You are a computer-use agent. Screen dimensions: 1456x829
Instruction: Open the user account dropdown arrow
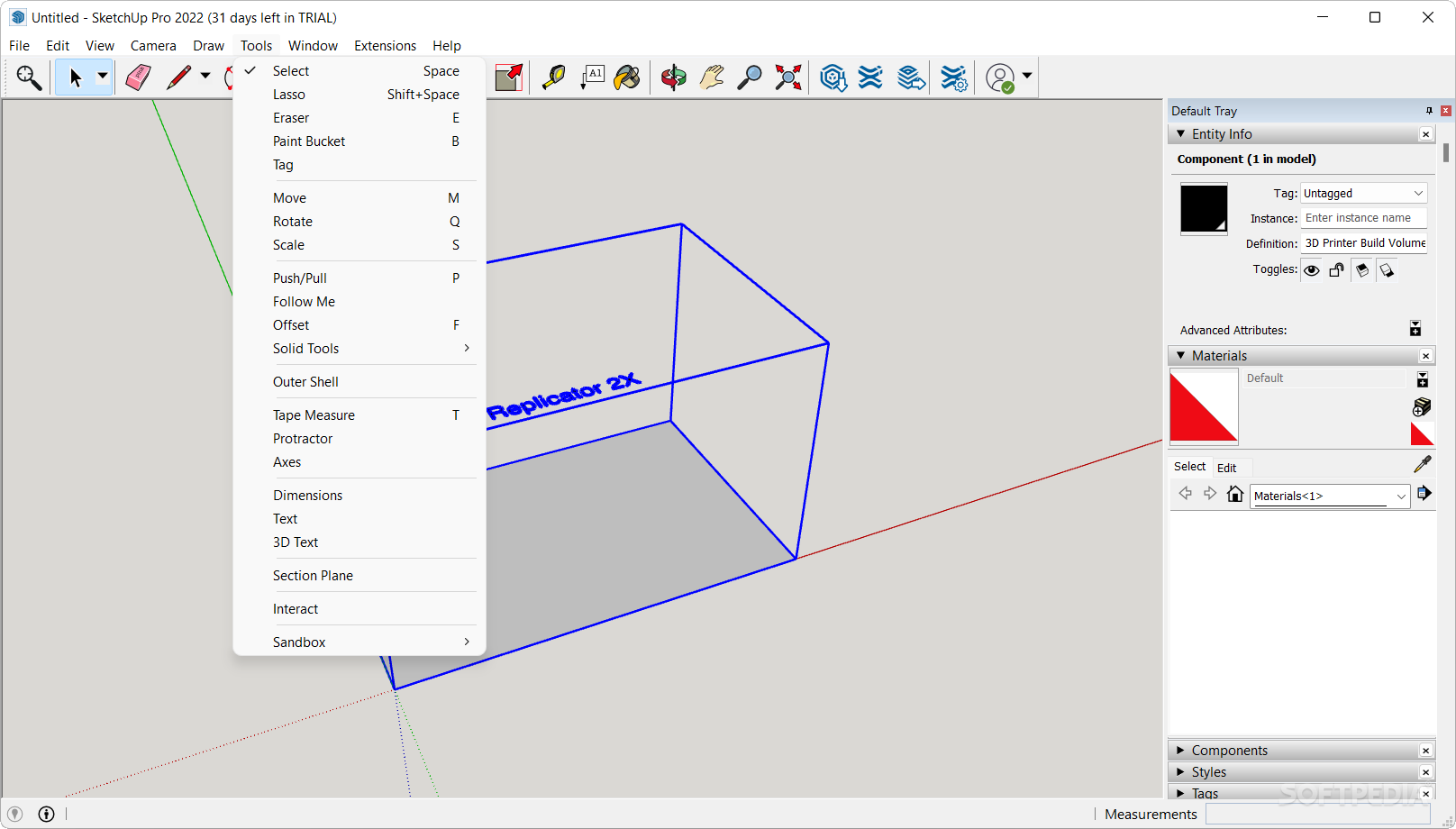[x=1026, y=77]
